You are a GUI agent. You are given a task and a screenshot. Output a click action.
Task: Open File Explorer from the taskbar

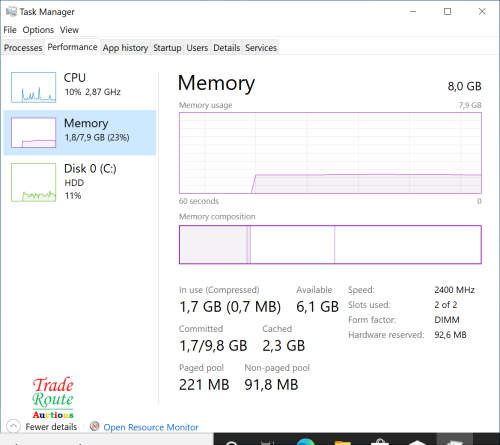tap(343, 442)
